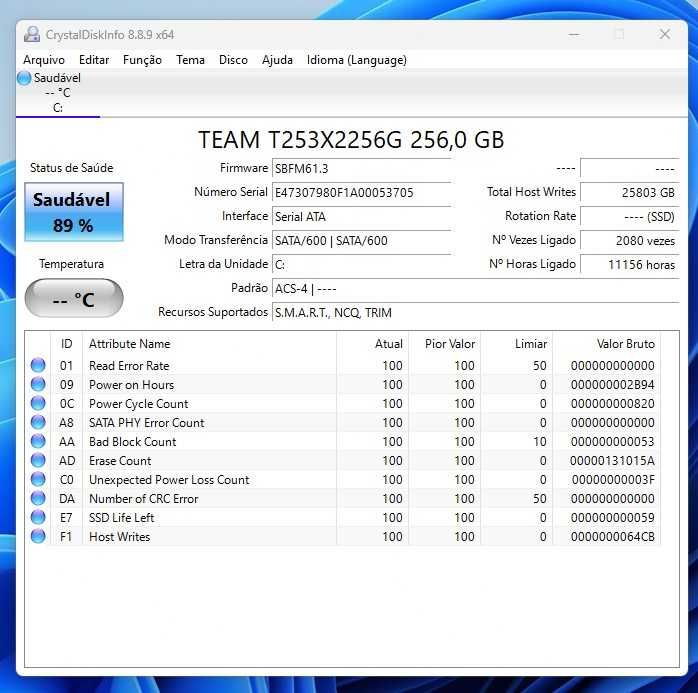Click status orb for Bad Block Count row
698x693 pixels.
click(x=38, y=441)
